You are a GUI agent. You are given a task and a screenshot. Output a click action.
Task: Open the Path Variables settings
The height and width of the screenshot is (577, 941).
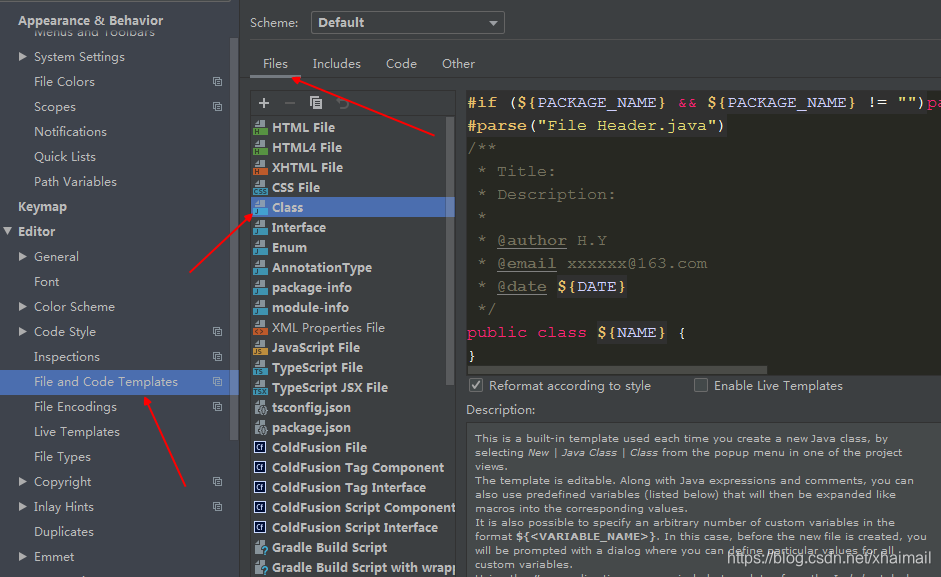click(x=76, y=181)
